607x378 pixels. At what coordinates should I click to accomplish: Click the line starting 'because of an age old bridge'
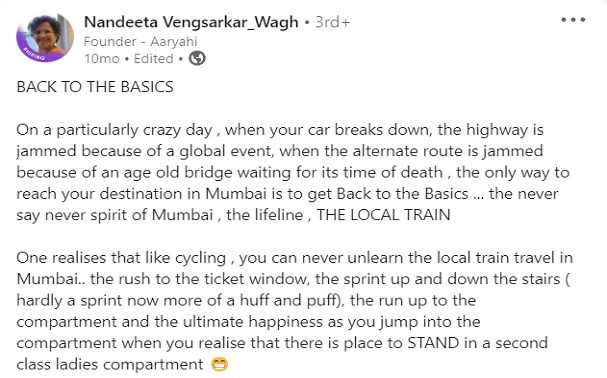click(x=293, y=172)
